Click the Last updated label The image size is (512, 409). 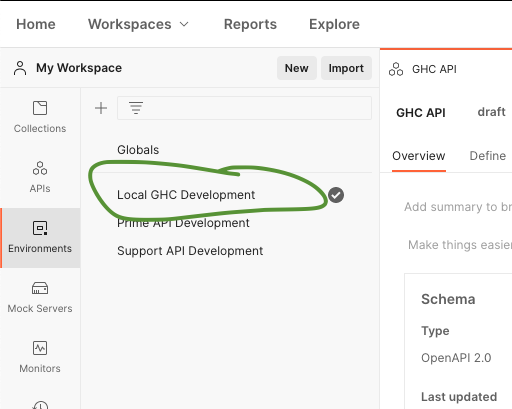pyautogui.click(x=459, y=397)
